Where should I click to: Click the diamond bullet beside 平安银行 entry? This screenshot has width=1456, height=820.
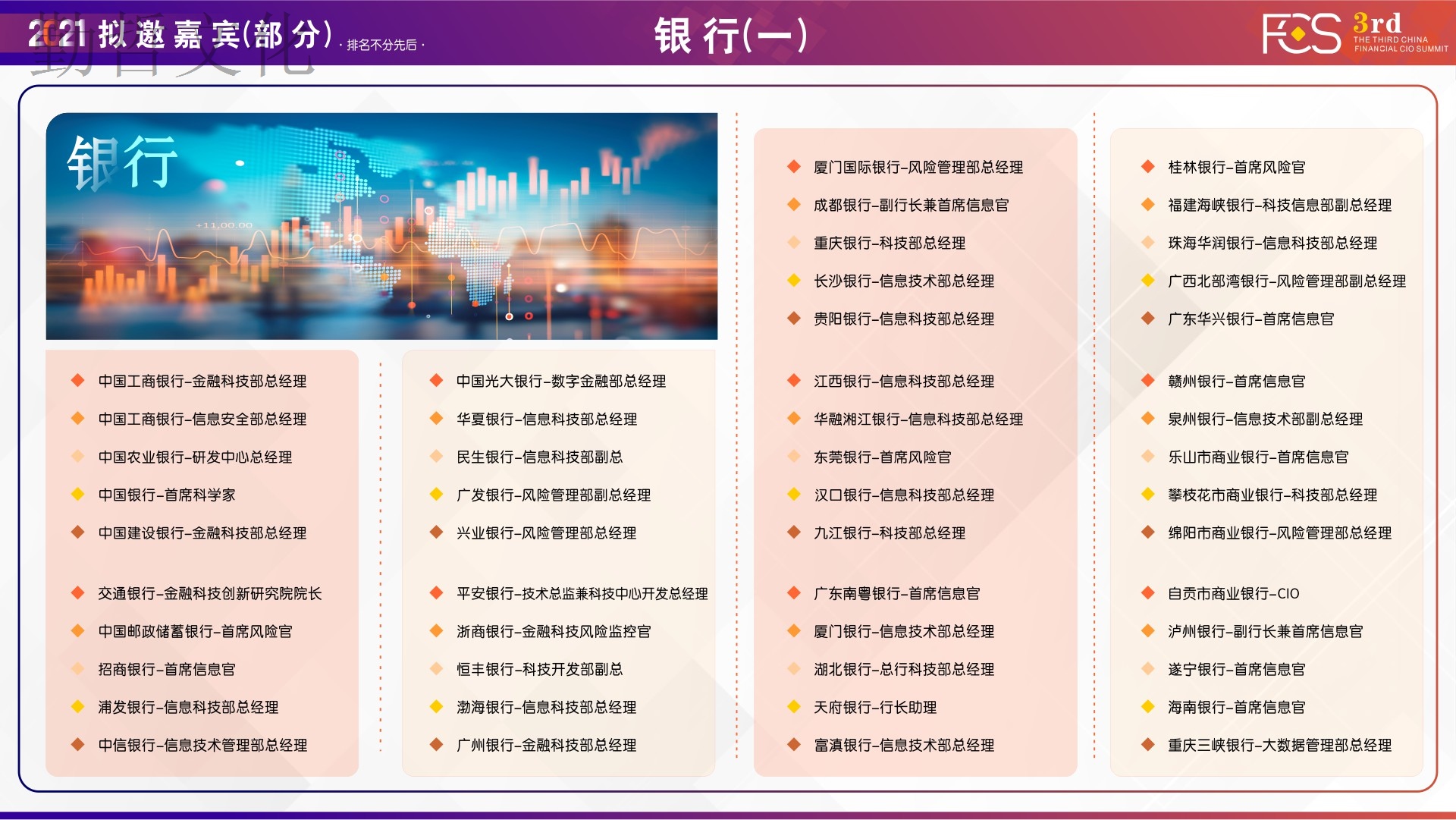436,592
